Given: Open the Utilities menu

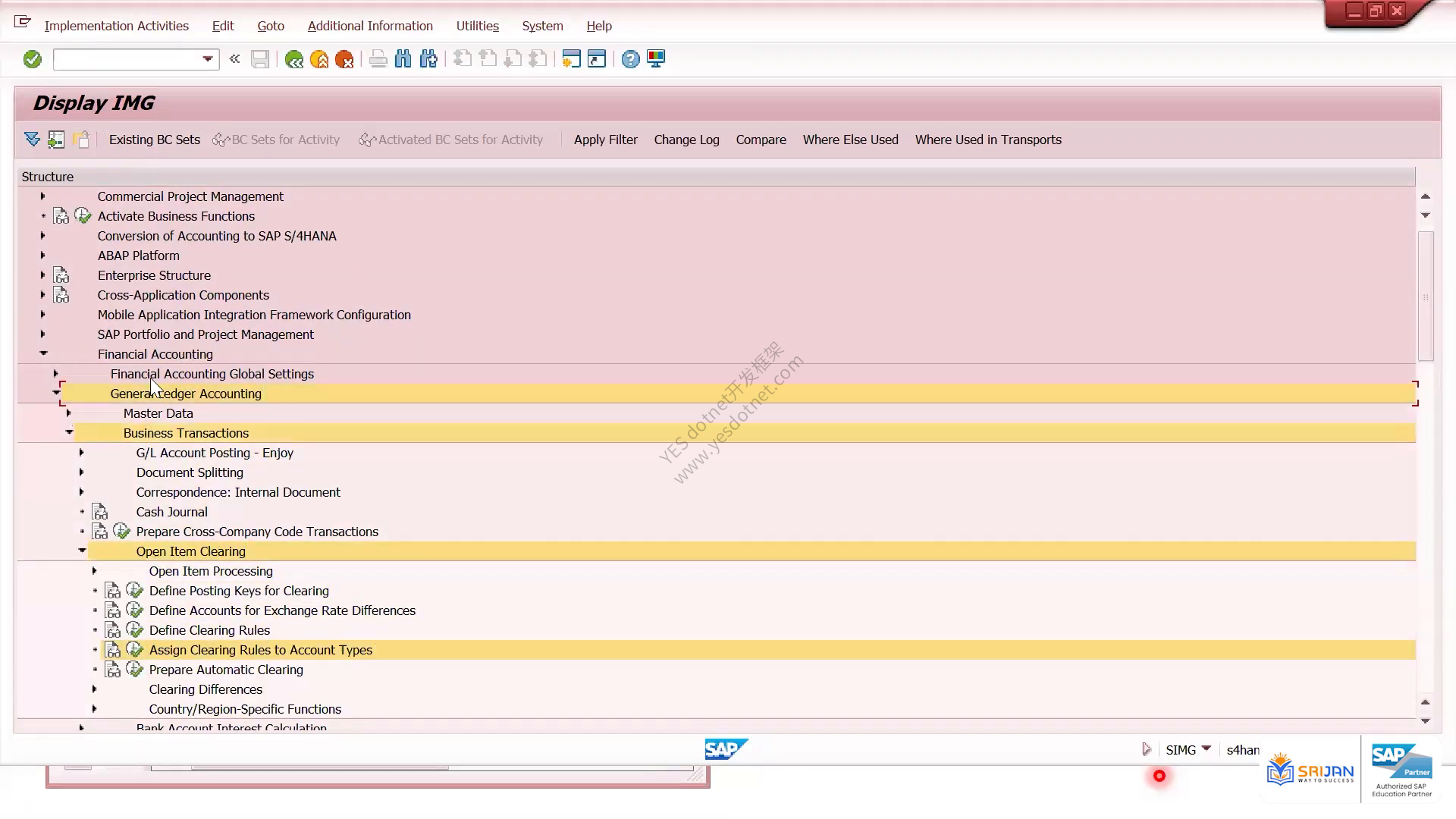Looking at the screenshot, I should pos(478,26).
